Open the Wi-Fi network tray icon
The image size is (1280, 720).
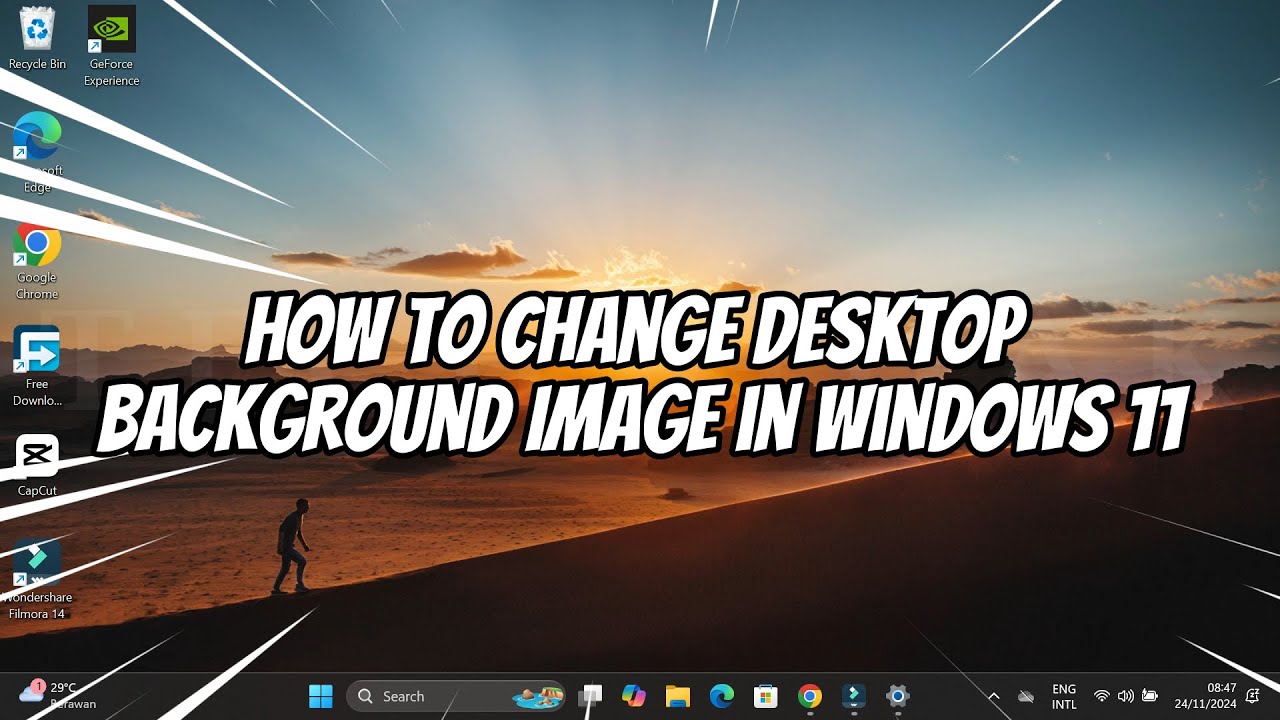pyautogui.click(x=1102, y=696)
